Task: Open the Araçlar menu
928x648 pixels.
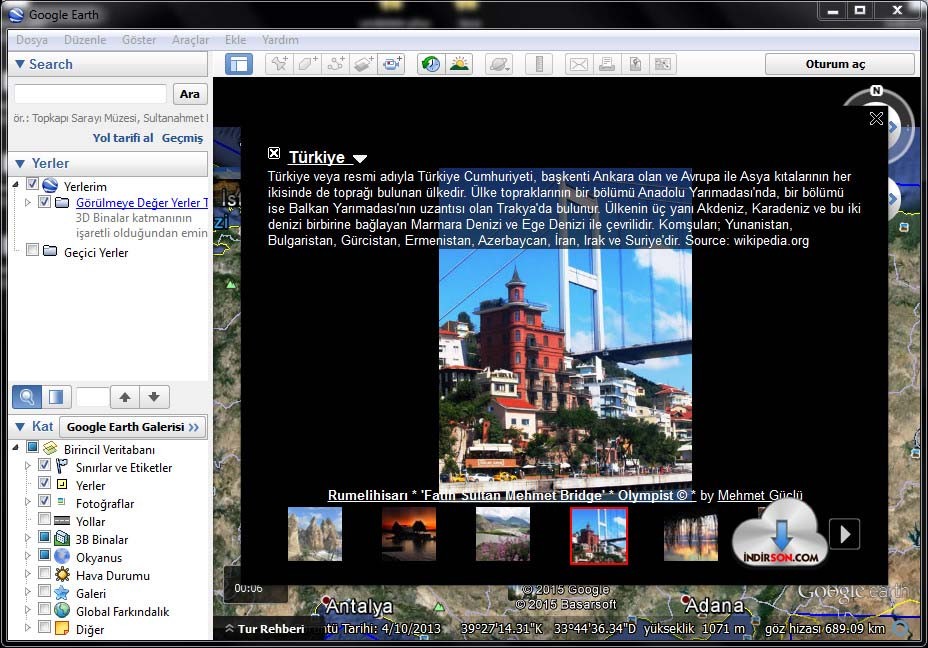Action: (x=191, y=40)
